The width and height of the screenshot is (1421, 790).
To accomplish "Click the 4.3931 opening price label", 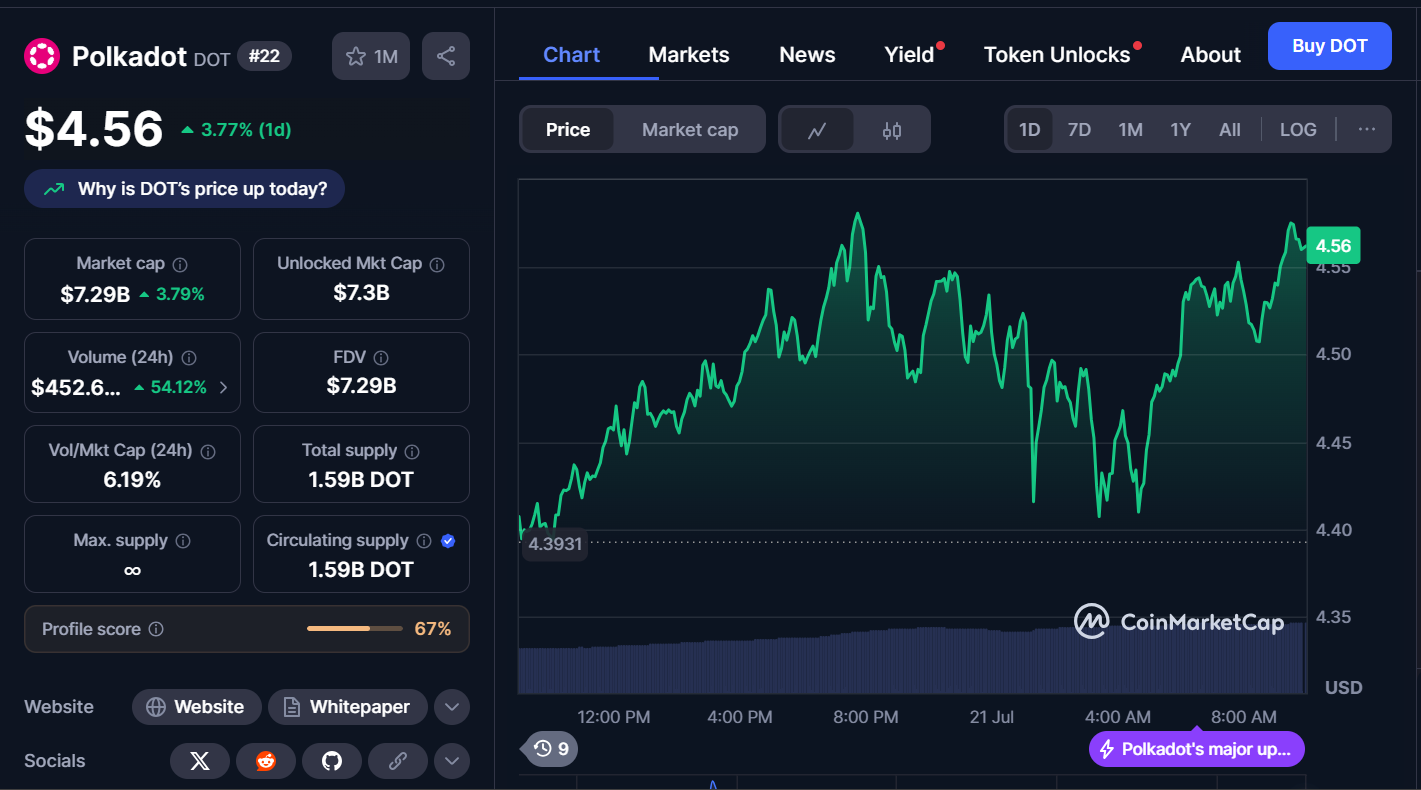I will point(554,545).
